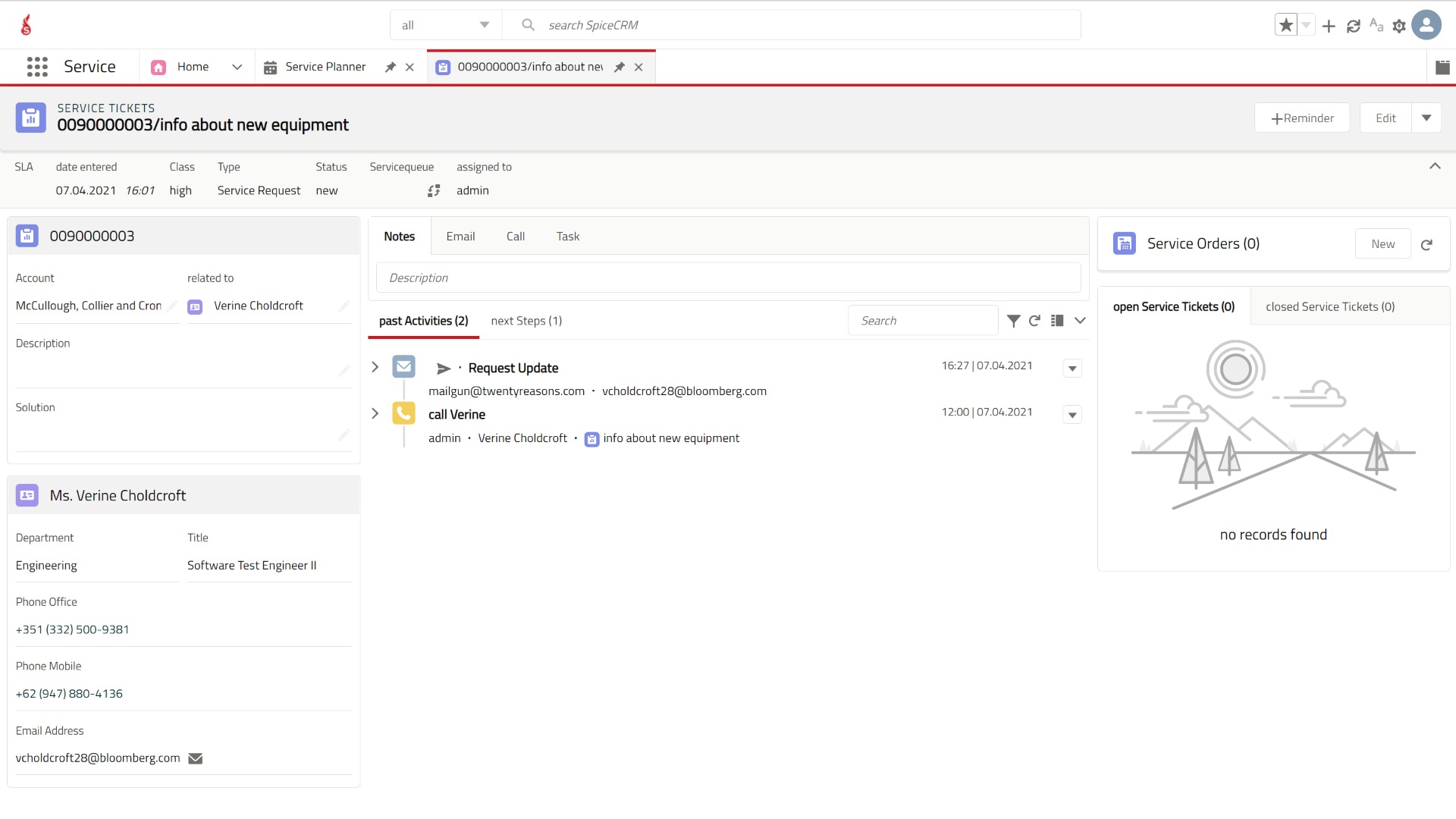Open McCullough, Collier and Cron account link

pyautogui.click(x=89, y=306)
